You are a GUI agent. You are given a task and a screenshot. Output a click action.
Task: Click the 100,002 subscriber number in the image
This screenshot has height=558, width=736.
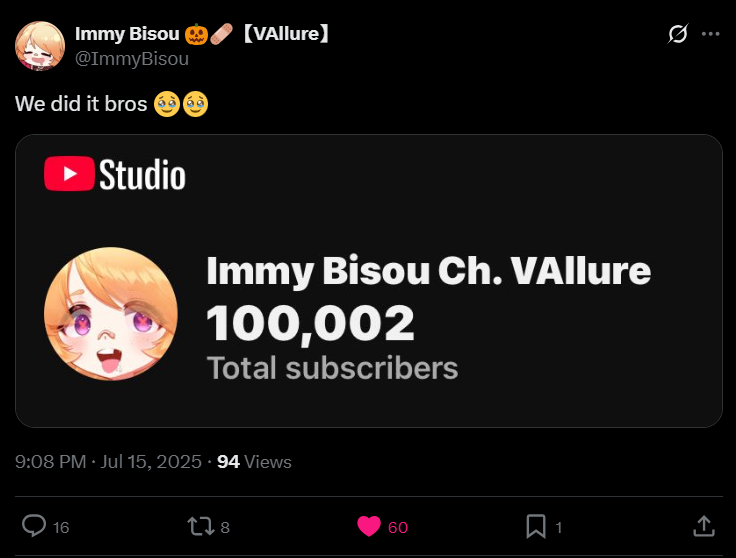310,323
